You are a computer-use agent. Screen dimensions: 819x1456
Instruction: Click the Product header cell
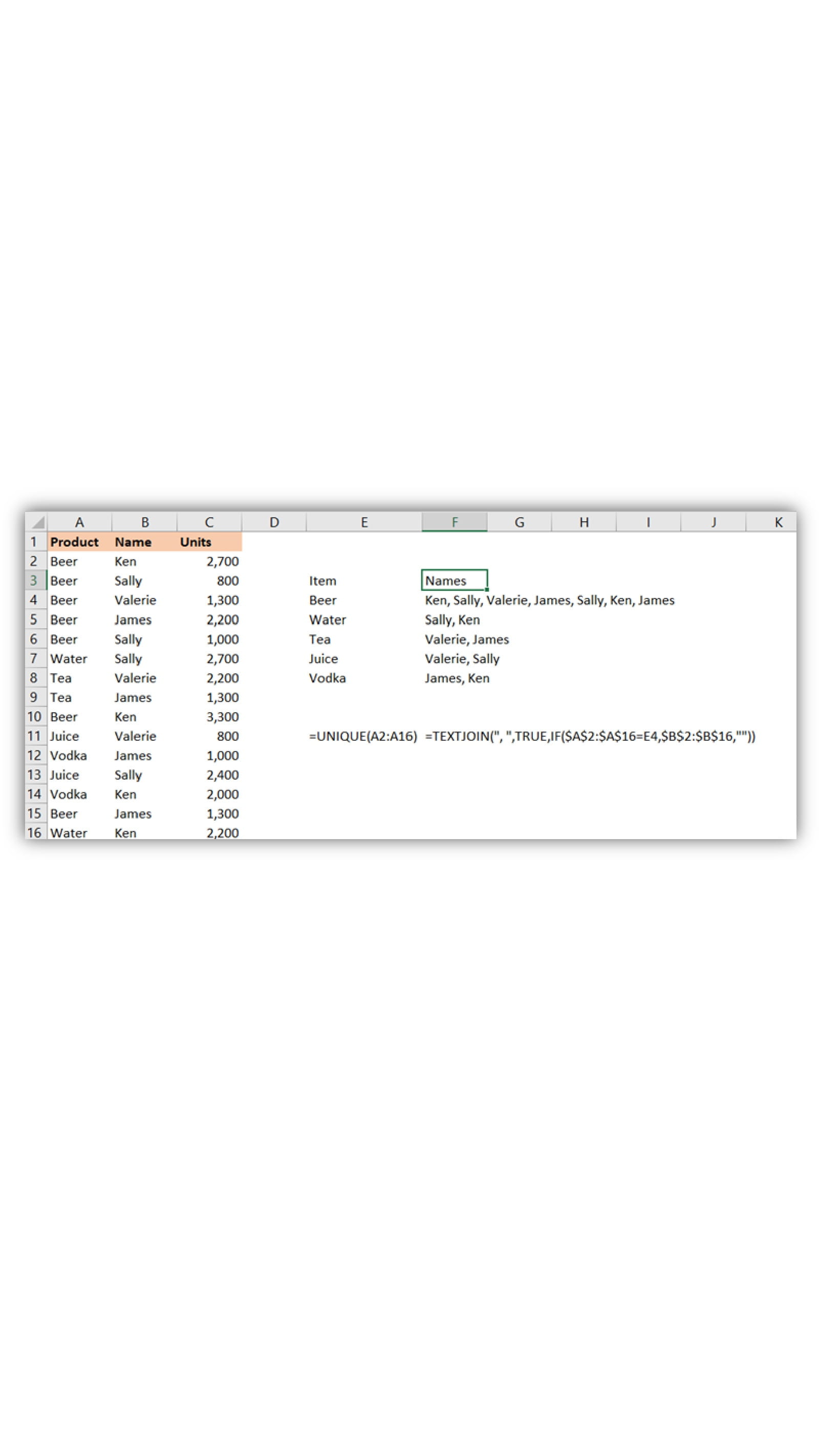[75, 542]
